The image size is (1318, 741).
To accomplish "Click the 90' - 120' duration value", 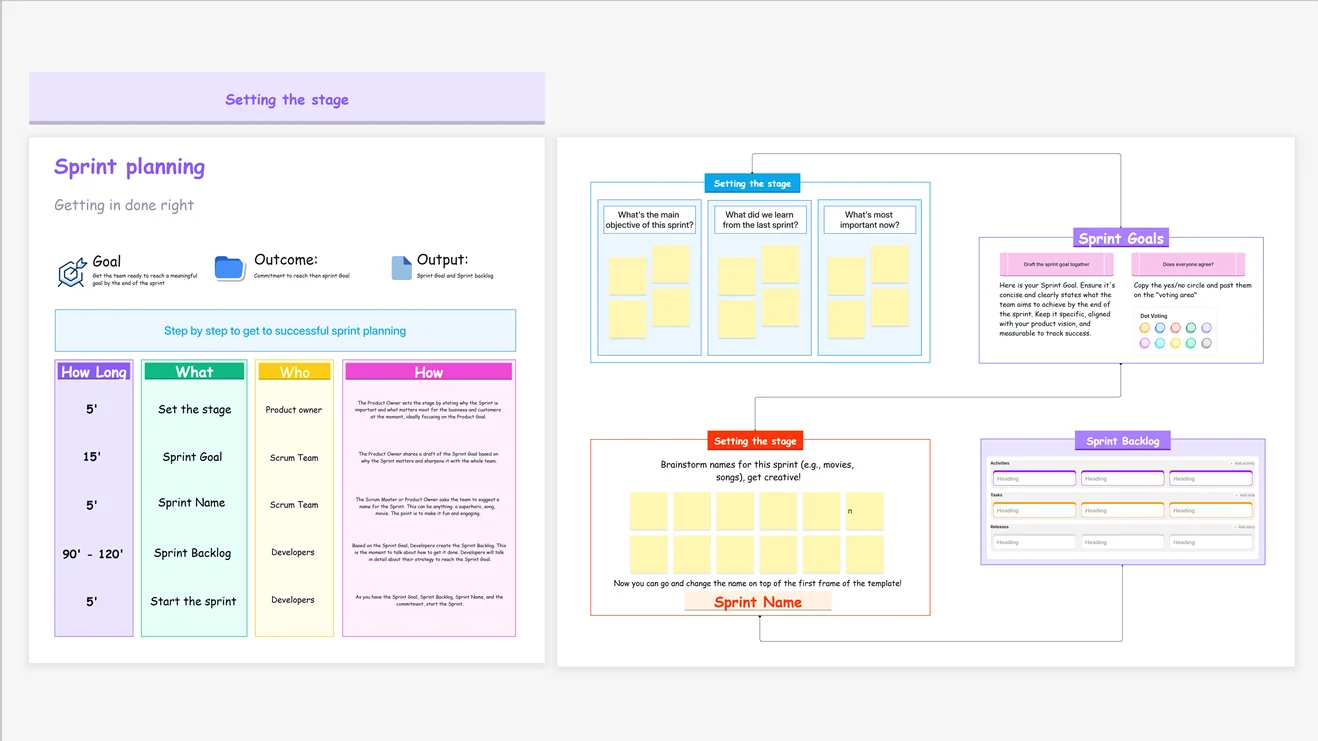I will (x=93, y=554).
